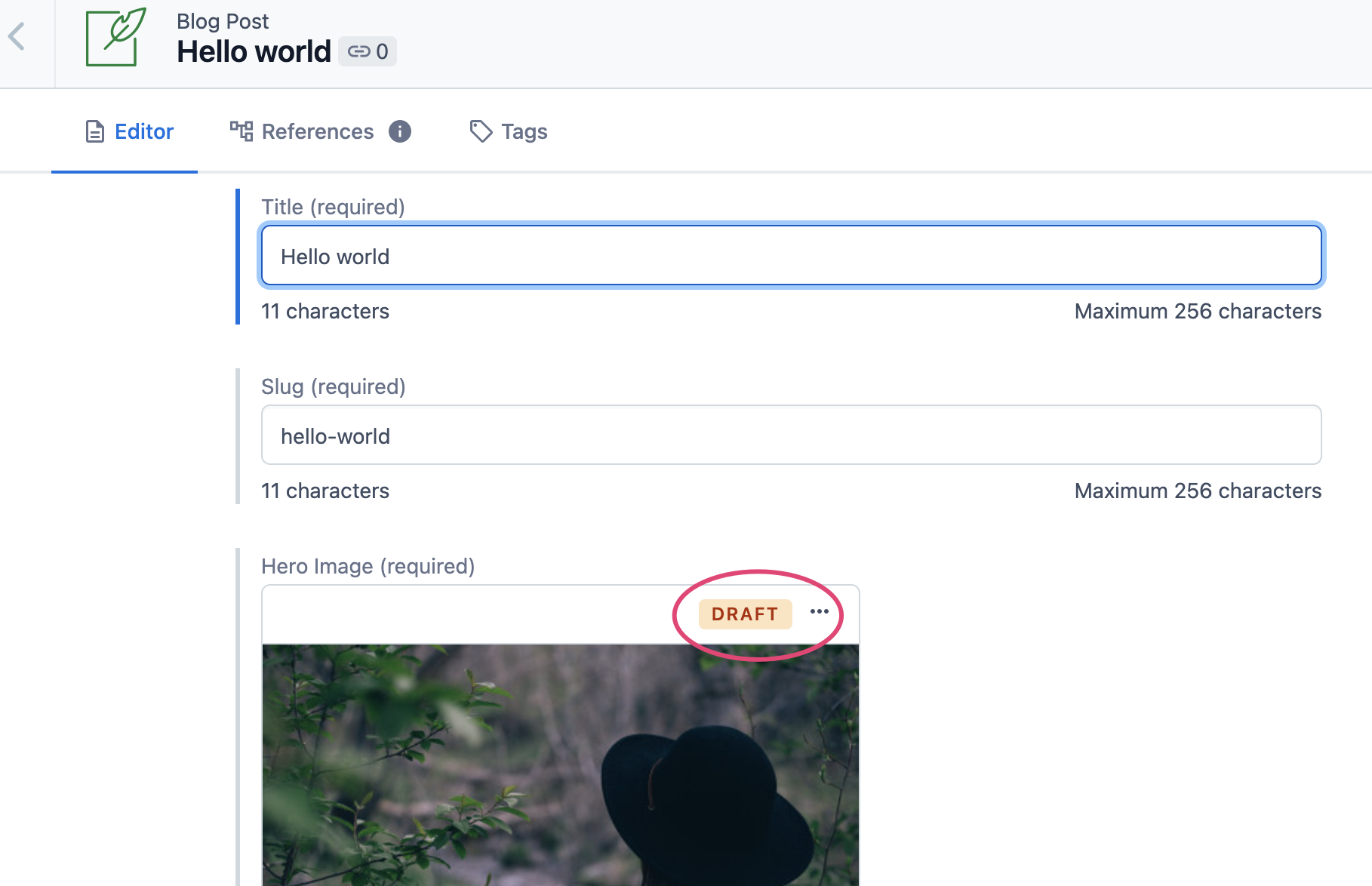Click the document icon beside Editor

[x=94, y=131]
